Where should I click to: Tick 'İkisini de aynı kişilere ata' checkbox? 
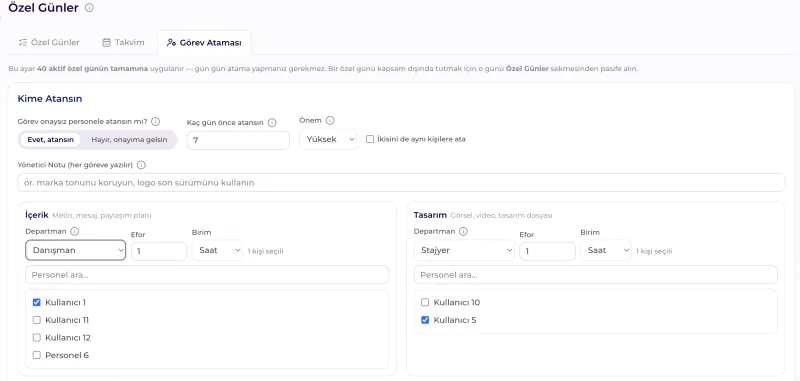[x=370, y=139]
